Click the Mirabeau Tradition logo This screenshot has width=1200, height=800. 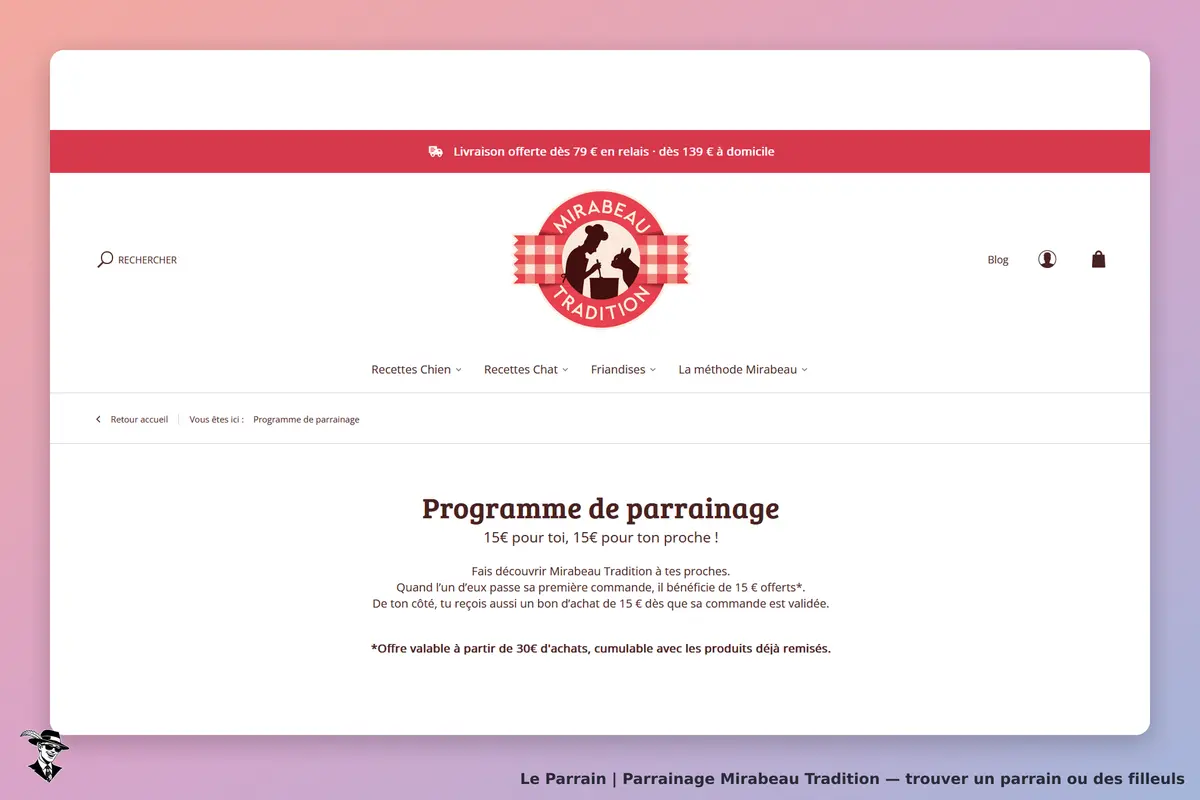(600, 260)
